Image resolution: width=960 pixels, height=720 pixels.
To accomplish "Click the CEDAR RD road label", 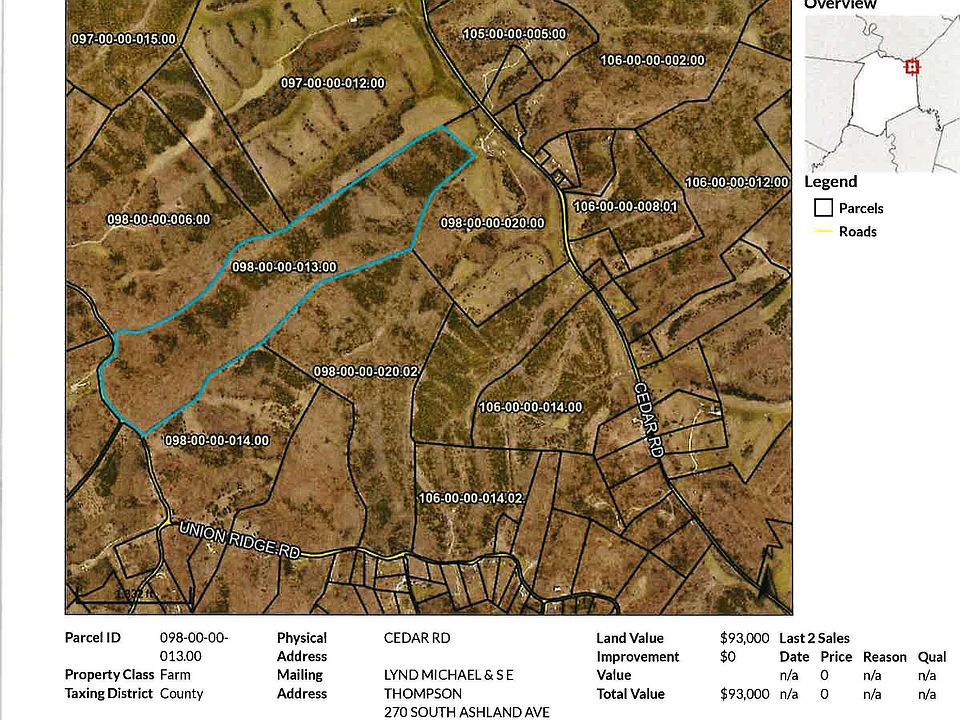I will pyautogui.click(x=648, y=420).
